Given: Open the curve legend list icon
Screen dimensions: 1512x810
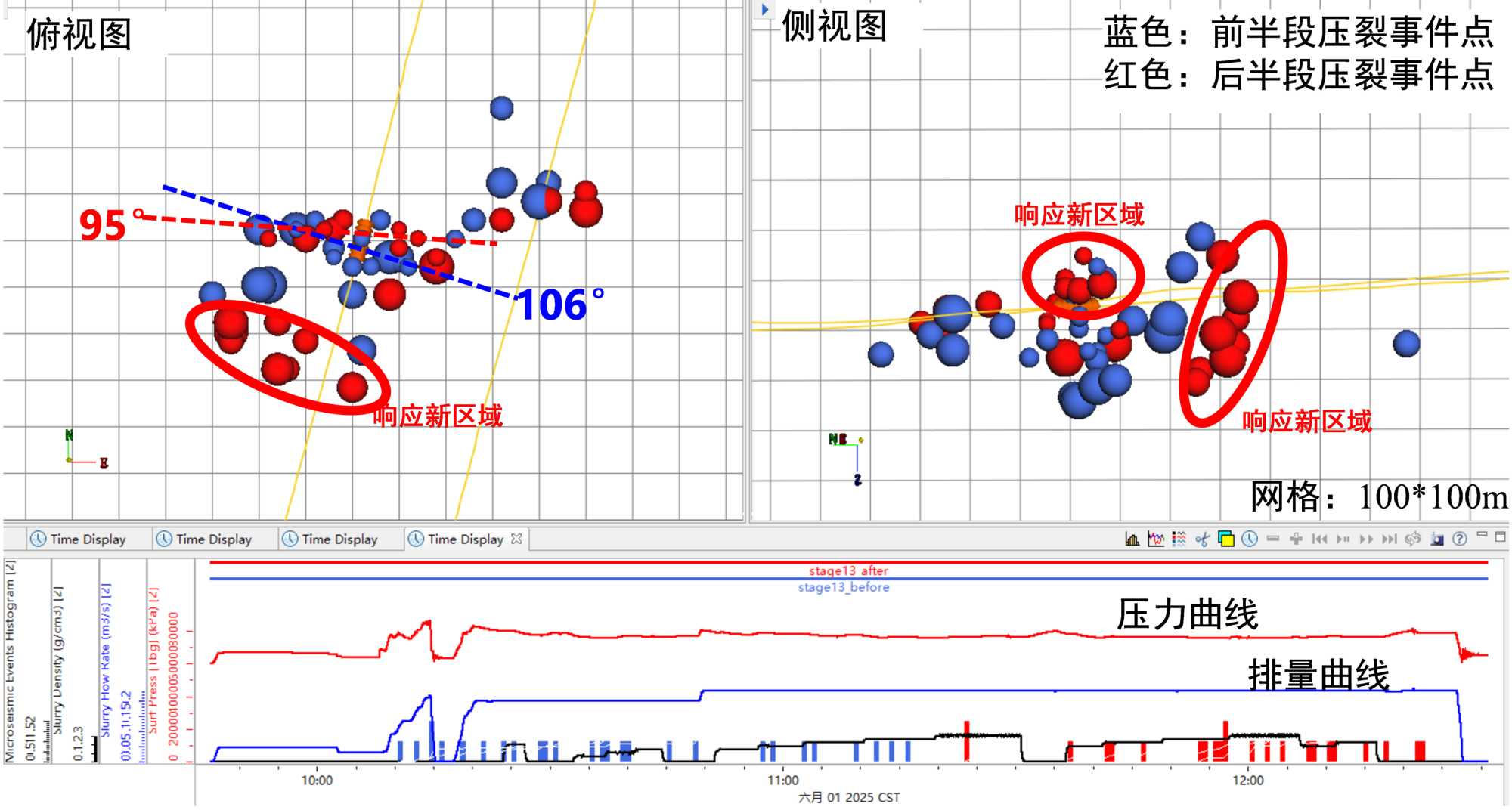Looking at the screenshot, I should click(1179, 539).
